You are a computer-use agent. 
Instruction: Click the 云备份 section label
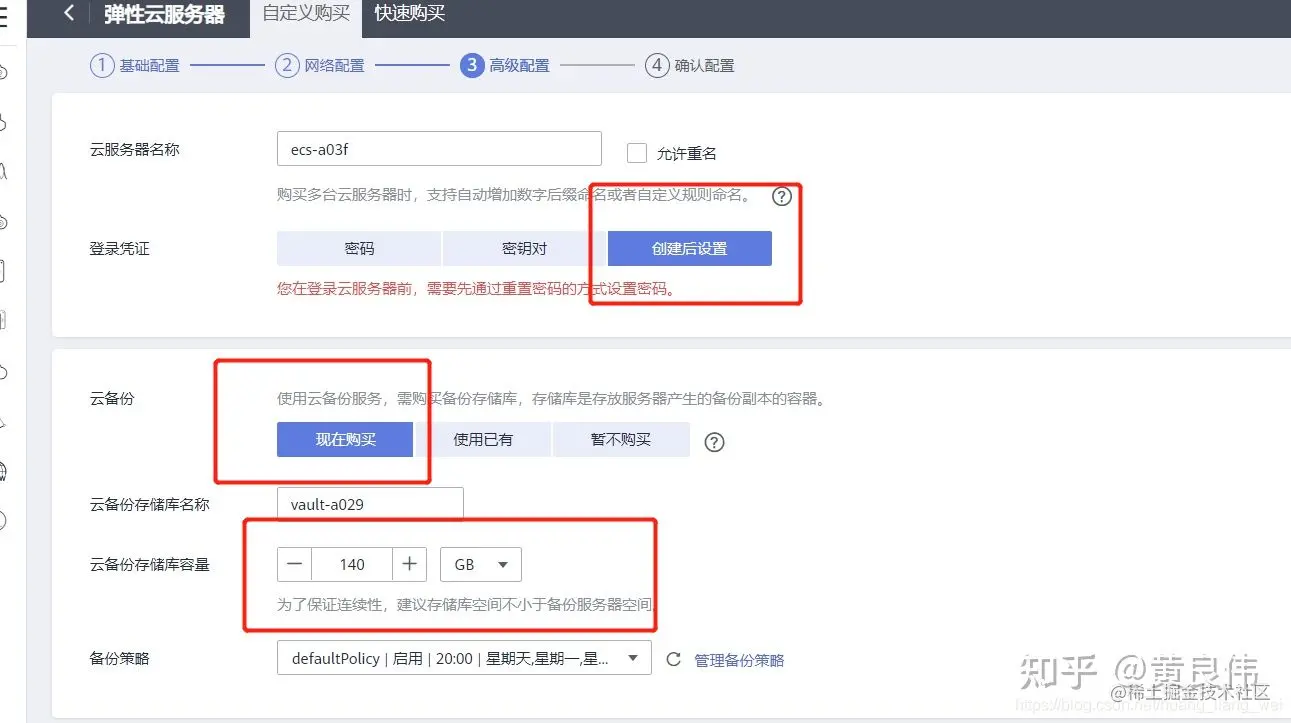click(112, 399)
